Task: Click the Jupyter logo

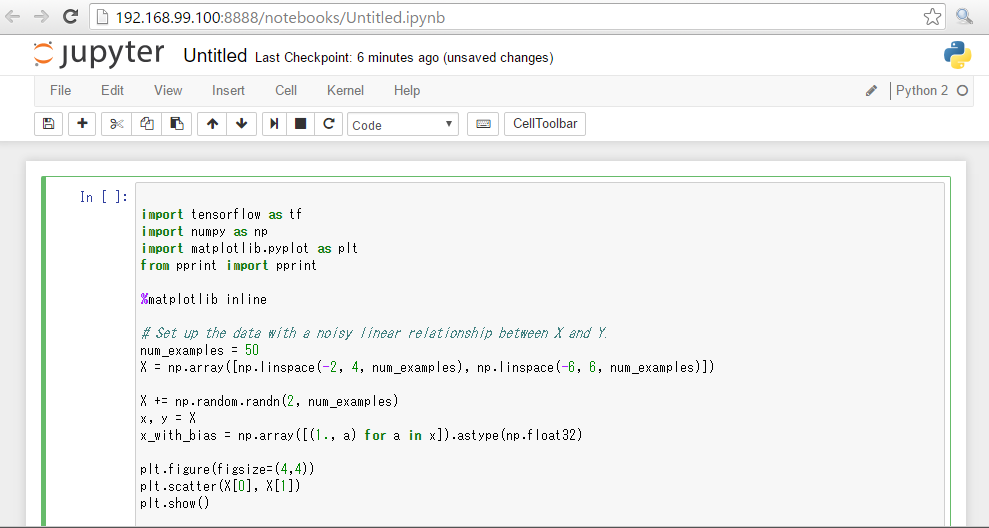Action: [x=98, y=55]
